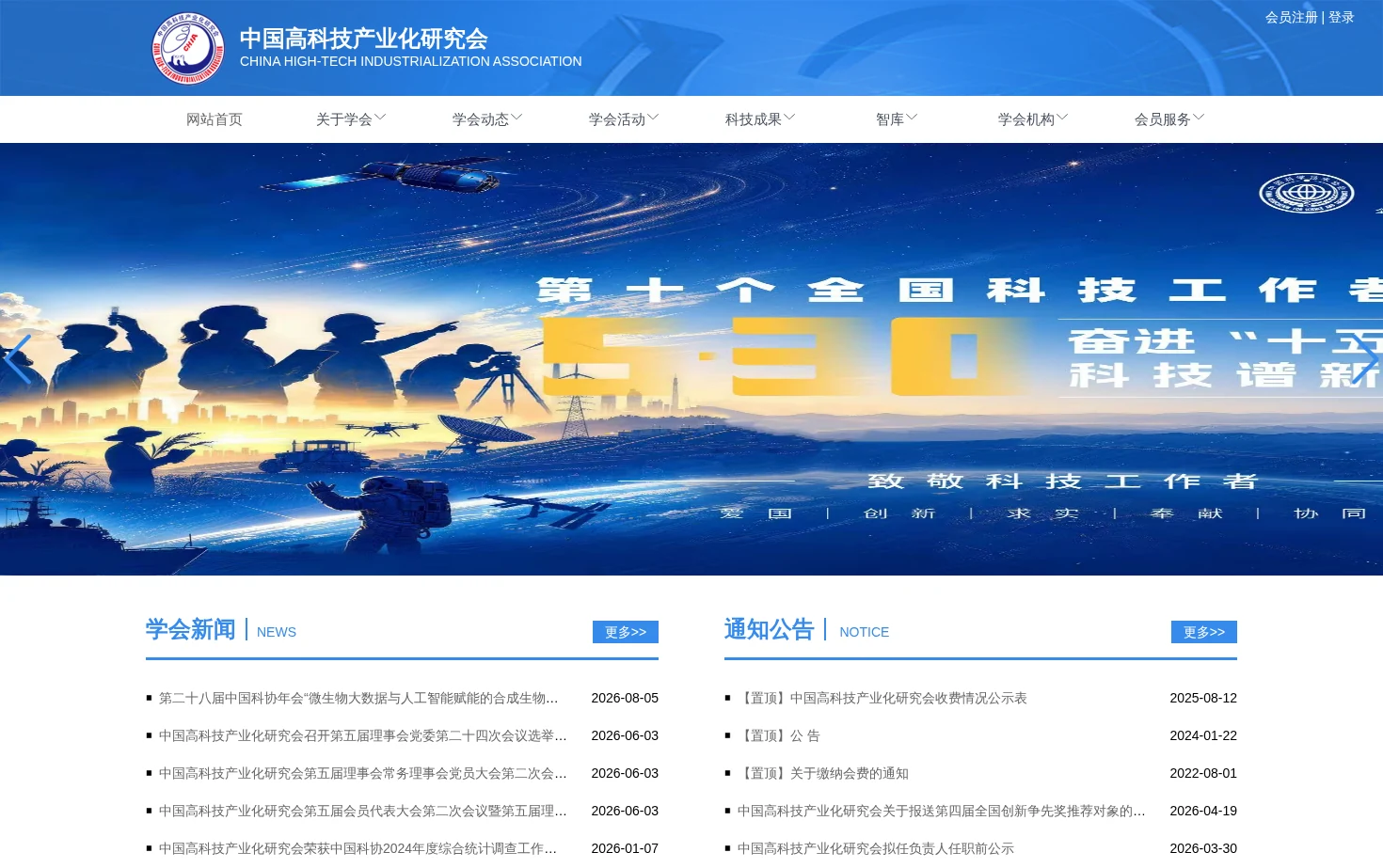
Task: Open the pinned 公 告 notice
Action: [x=779, y=735]
